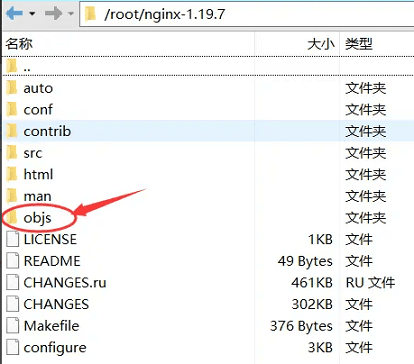Select the configure file name

point(55,348)
